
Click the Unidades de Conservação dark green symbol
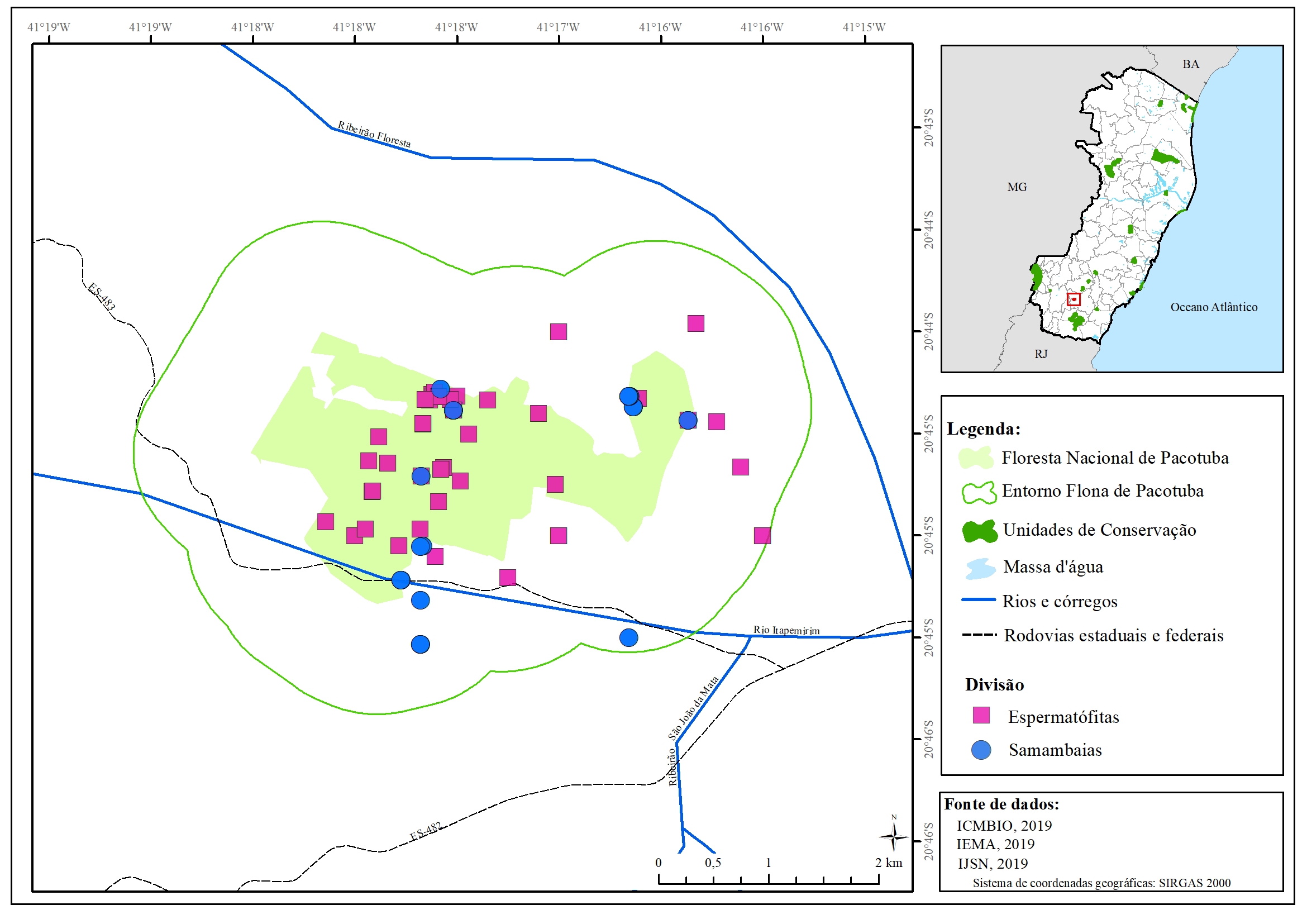979,531
